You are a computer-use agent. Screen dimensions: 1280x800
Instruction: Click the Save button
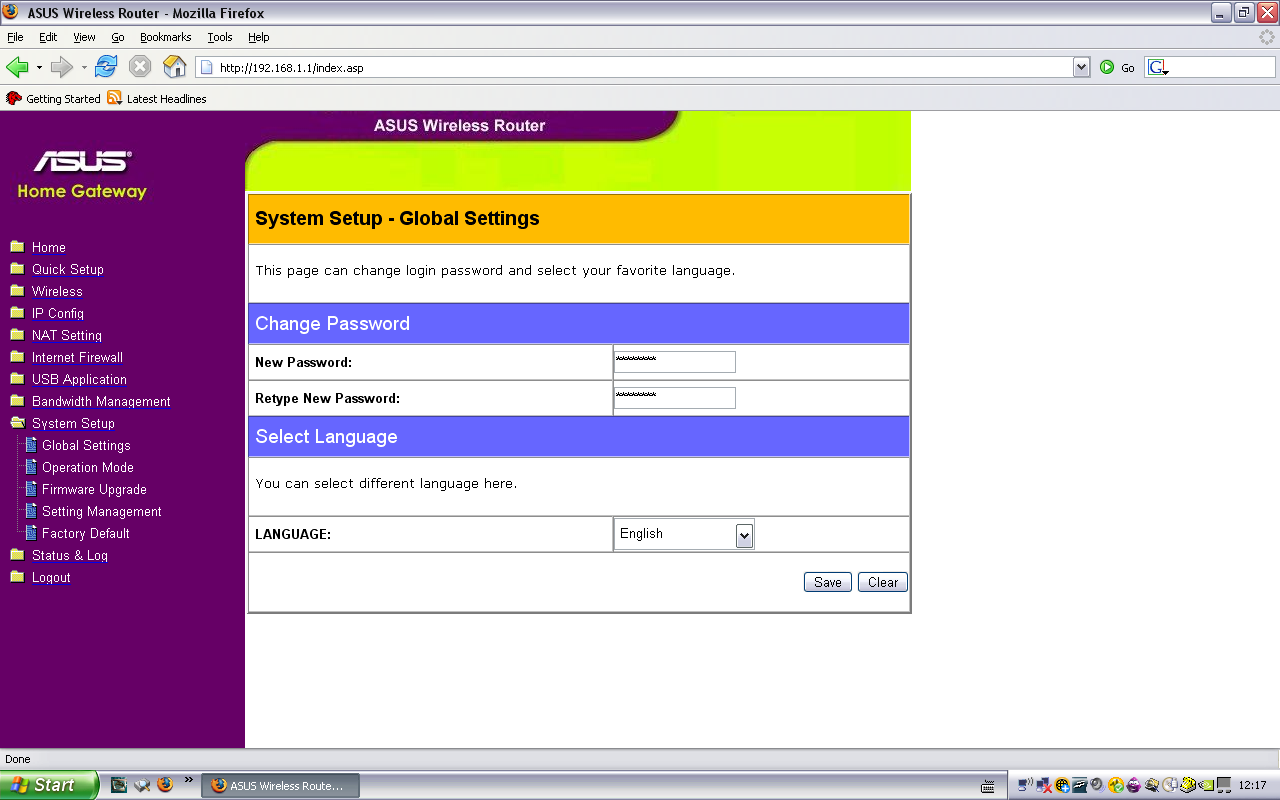(x=828, y=582)
